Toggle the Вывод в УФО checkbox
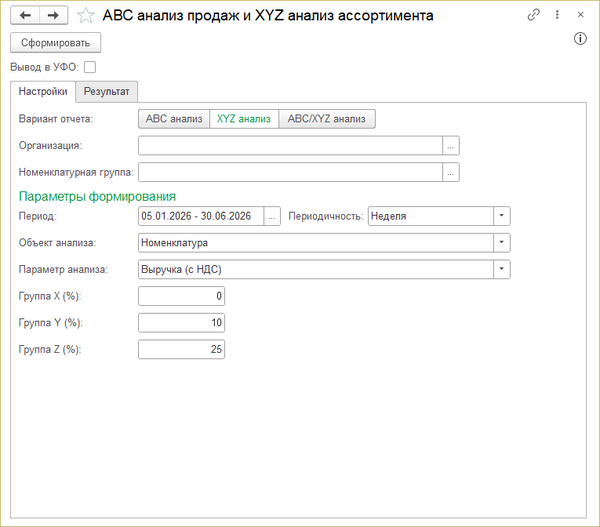Screen dimensions: 600x527 pos(90,67)
